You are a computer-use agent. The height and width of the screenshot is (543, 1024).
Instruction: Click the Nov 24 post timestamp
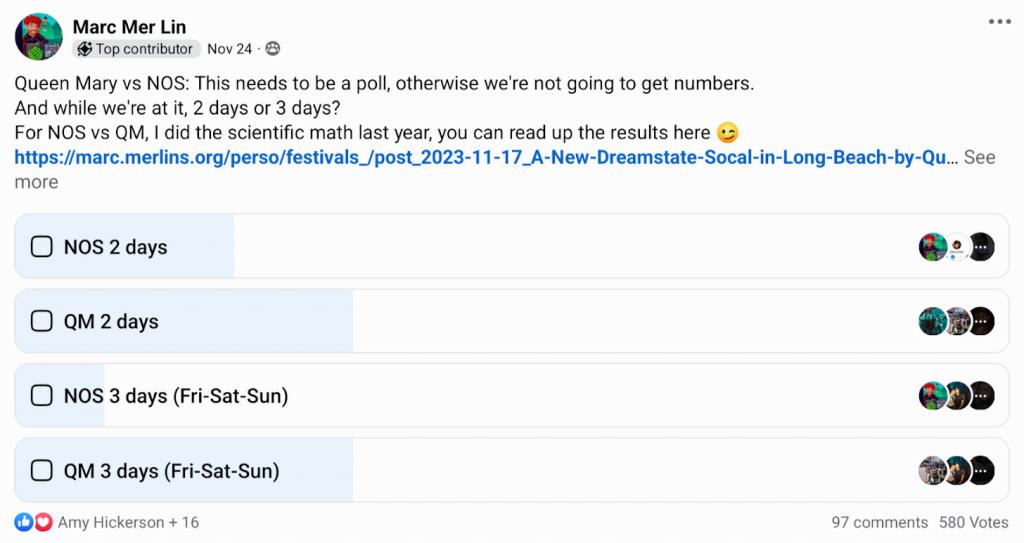(229, 49)
